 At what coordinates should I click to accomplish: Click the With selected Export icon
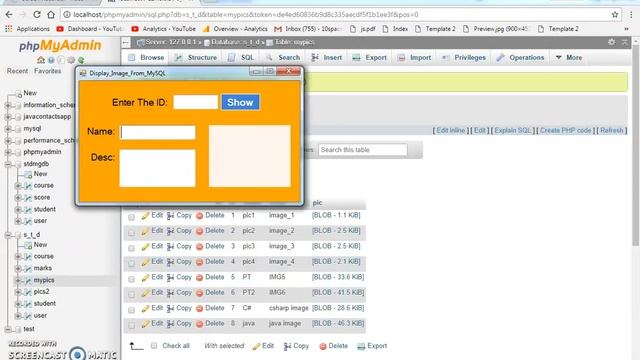361,346
